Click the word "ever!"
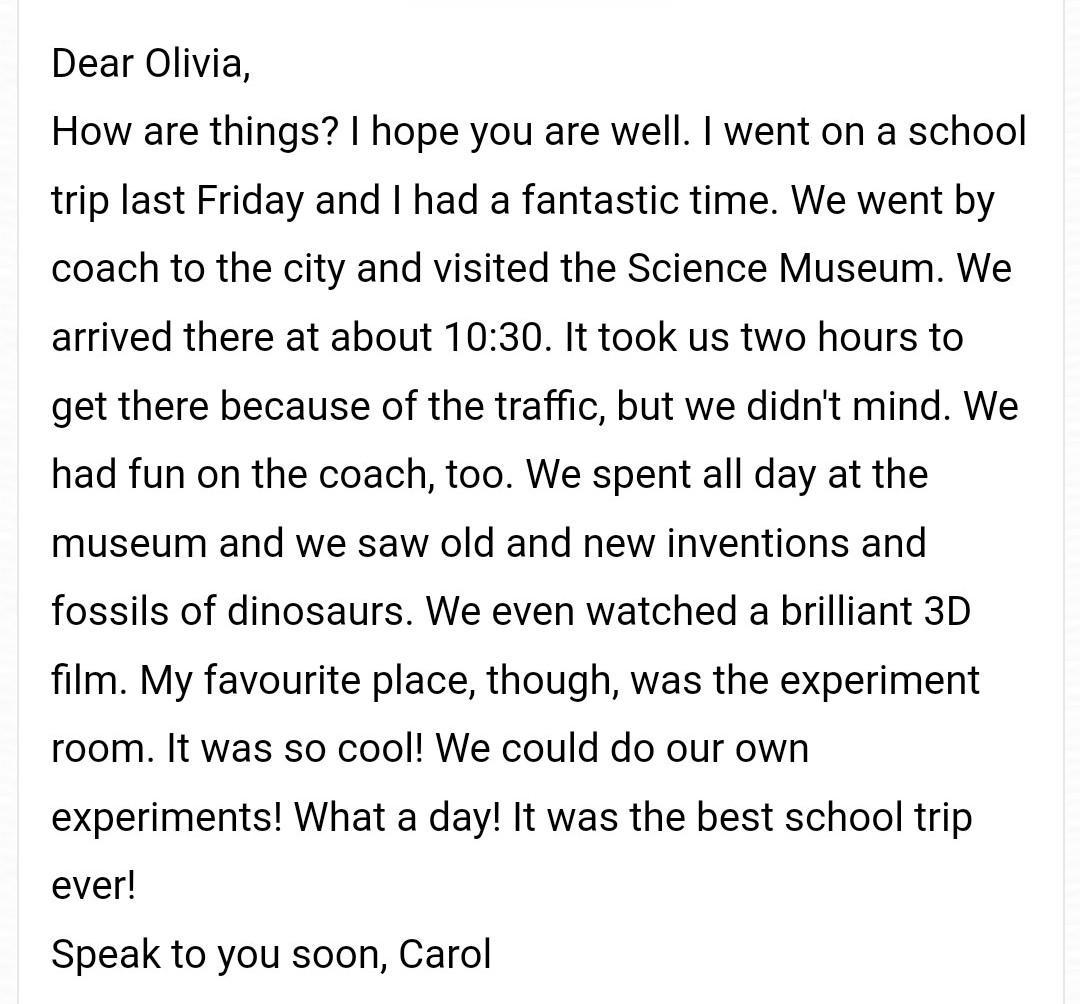This screenshot has height=1004, width=1080. (x=93, y=886)
